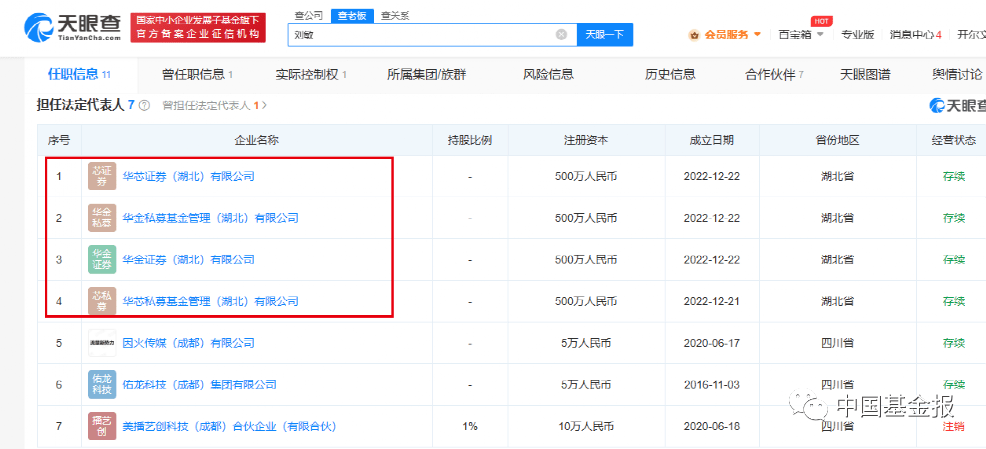Click the 华芯私募 logo in row 4
Image resolution: width=986 pixels, height=449 pixels.
(x=102, y=301)
